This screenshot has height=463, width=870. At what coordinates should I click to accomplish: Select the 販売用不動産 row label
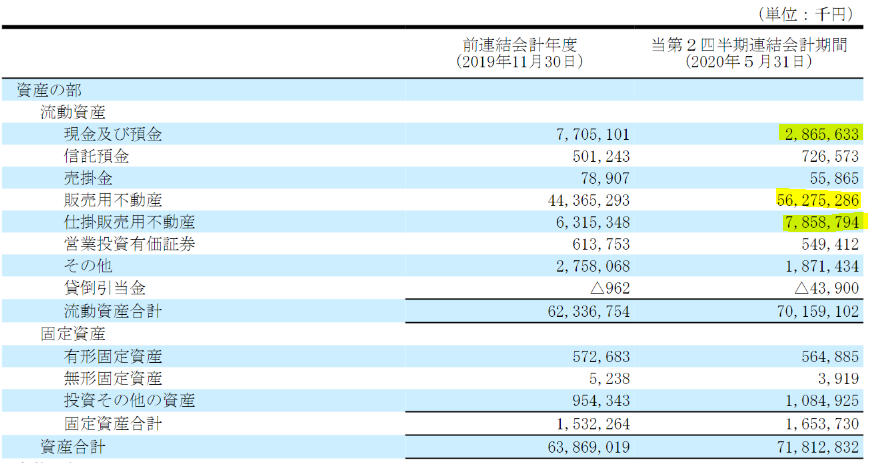point(113,200)
